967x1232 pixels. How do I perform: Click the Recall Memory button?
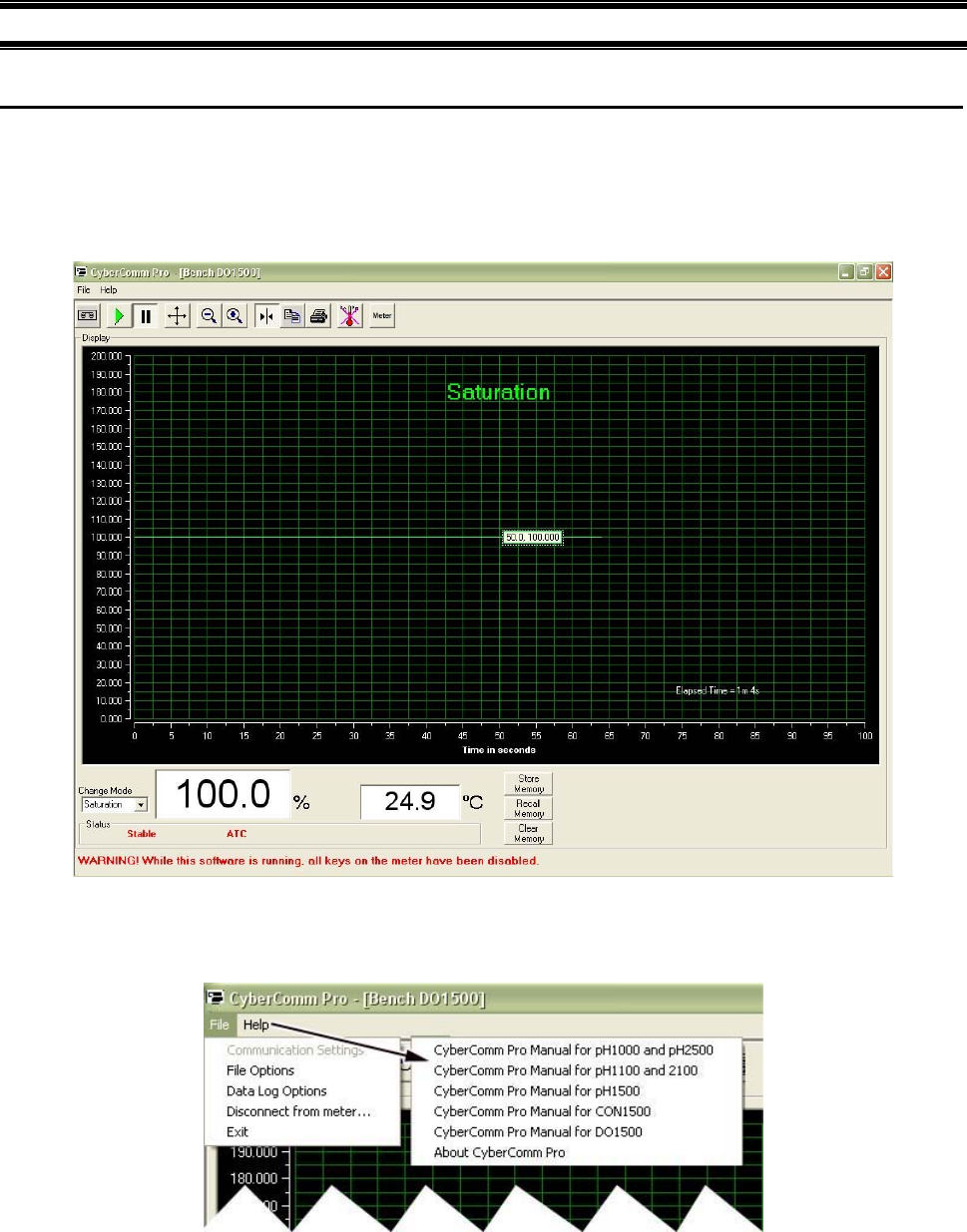tap(528, 809)
